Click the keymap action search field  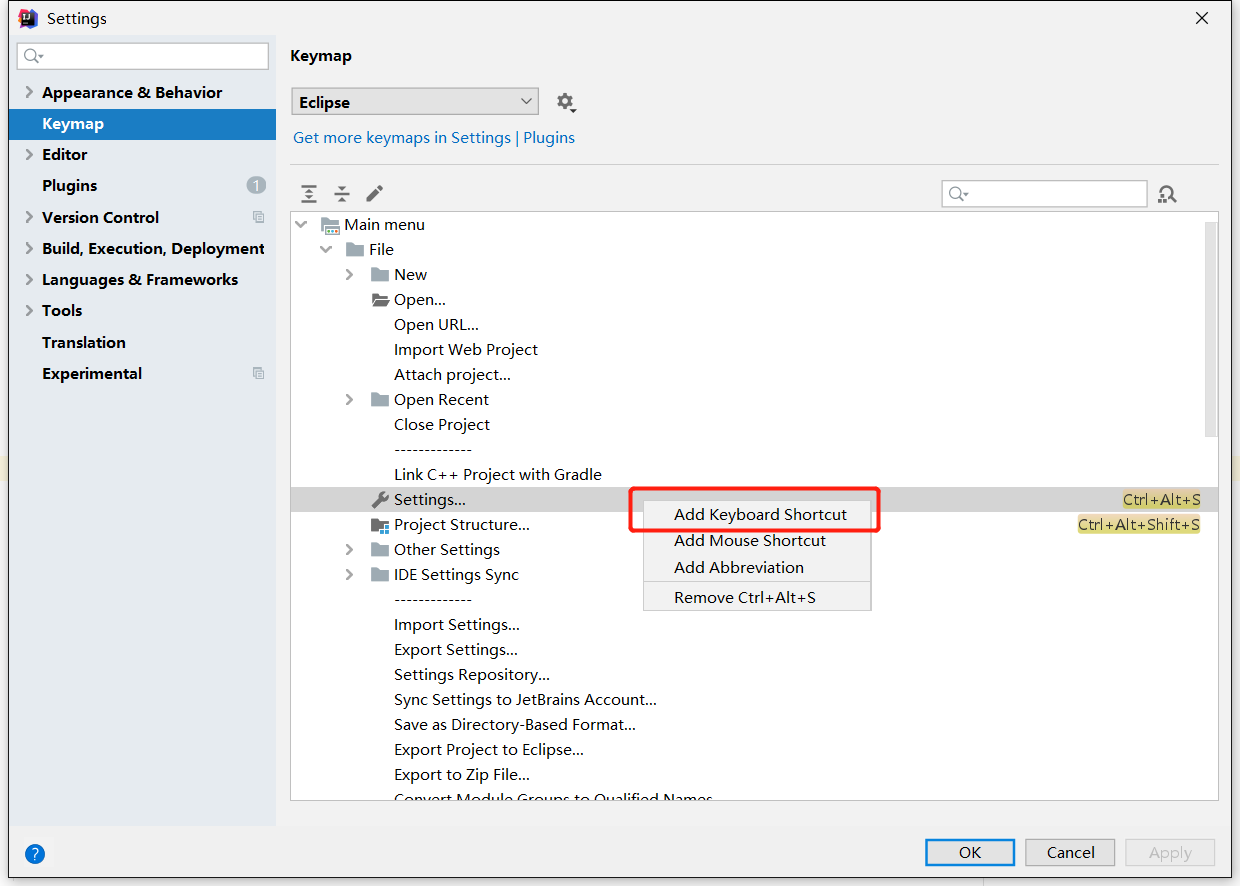1044,194
